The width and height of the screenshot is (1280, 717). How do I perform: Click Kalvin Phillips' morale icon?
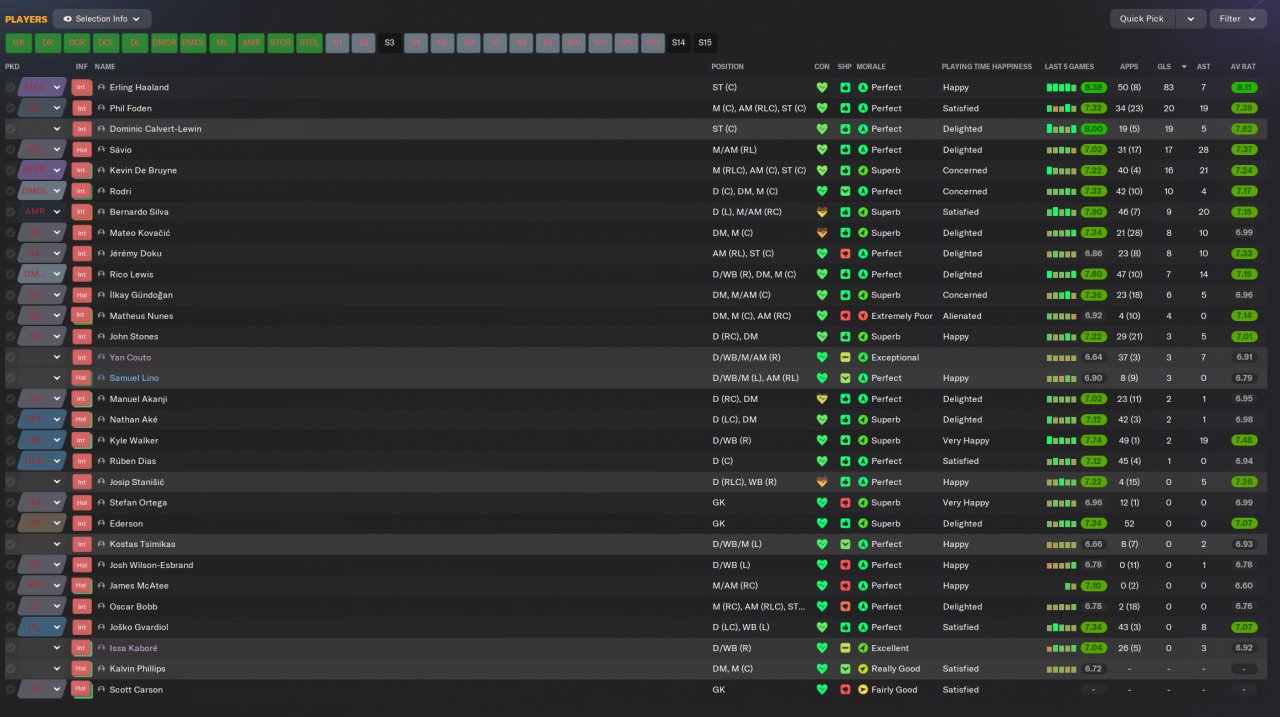point(863,669)
